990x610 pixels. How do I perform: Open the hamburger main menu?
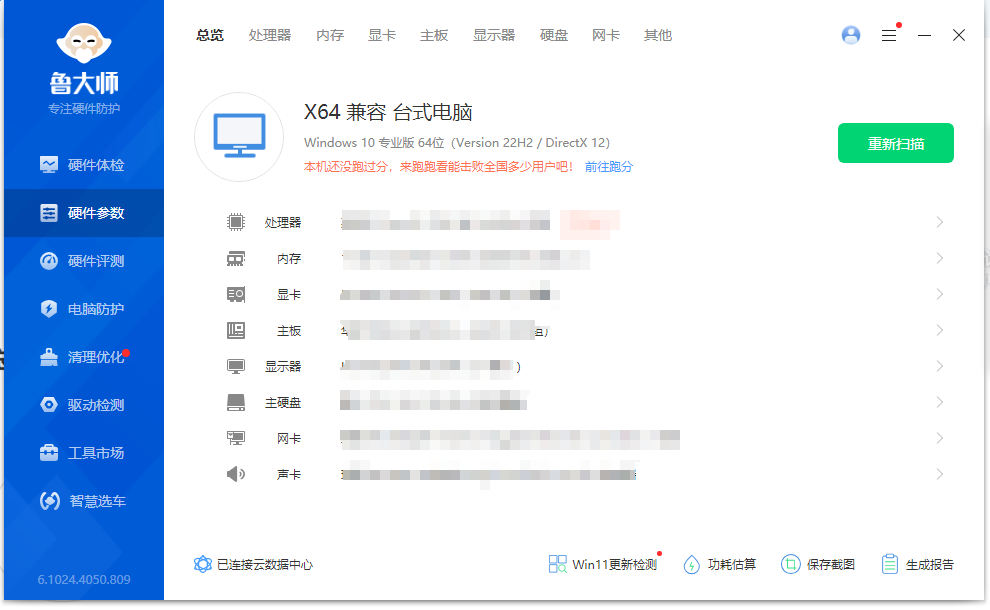pos(889,35)
